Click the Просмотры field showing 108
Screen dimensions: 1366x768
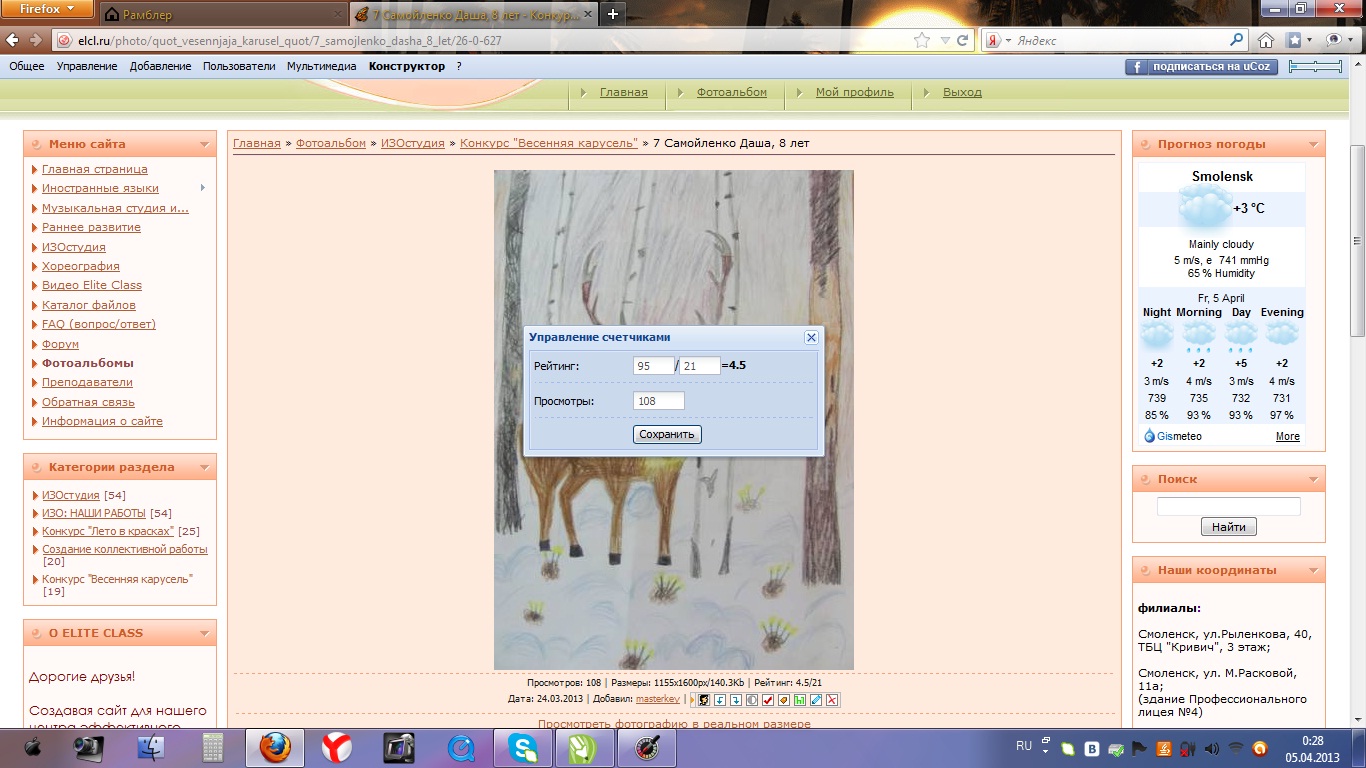[x=659, y=401]
